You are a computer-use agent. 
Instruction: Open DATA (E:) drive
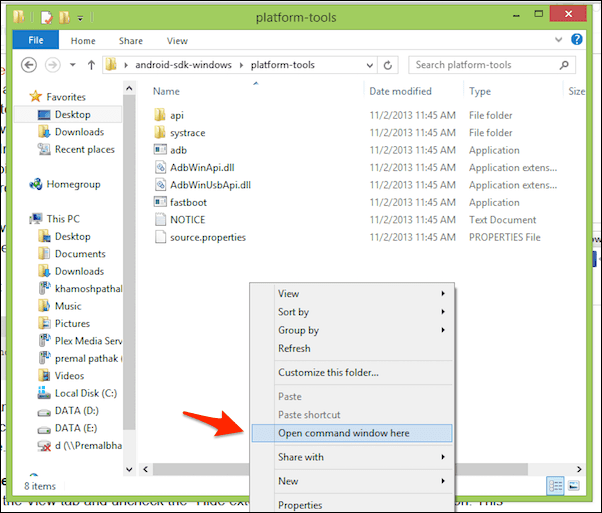(x=76, y=428)
